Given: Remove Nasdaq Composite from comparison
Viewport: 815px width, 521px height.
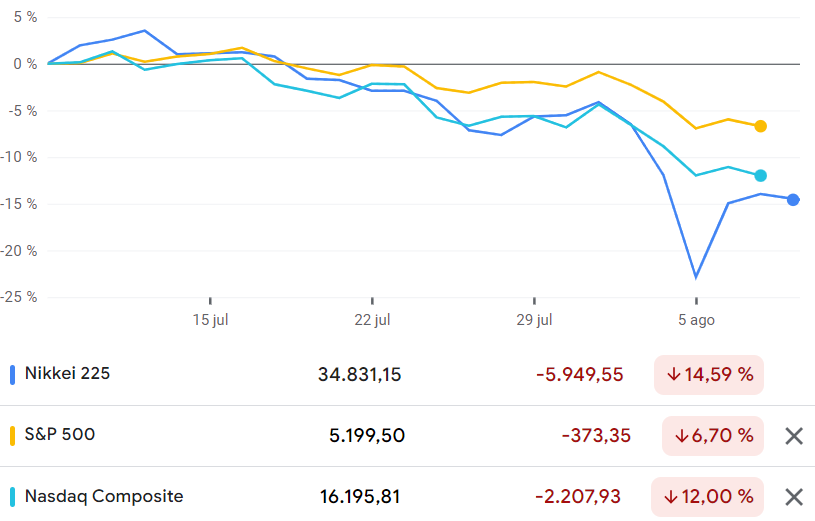Looking at the screenshot, I should click(x=794, y=497).
